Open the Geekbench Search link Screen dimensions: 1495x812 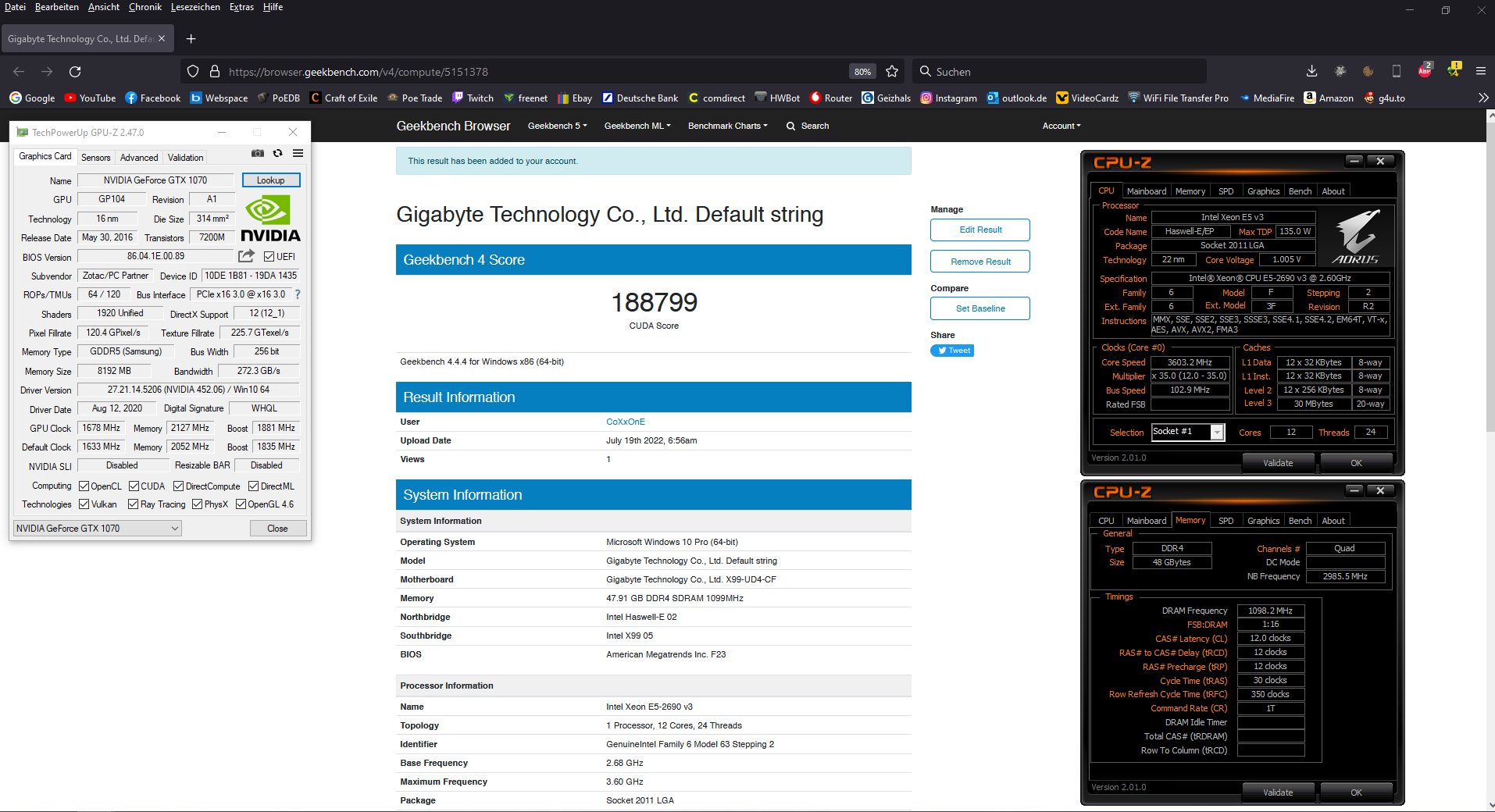808,126
